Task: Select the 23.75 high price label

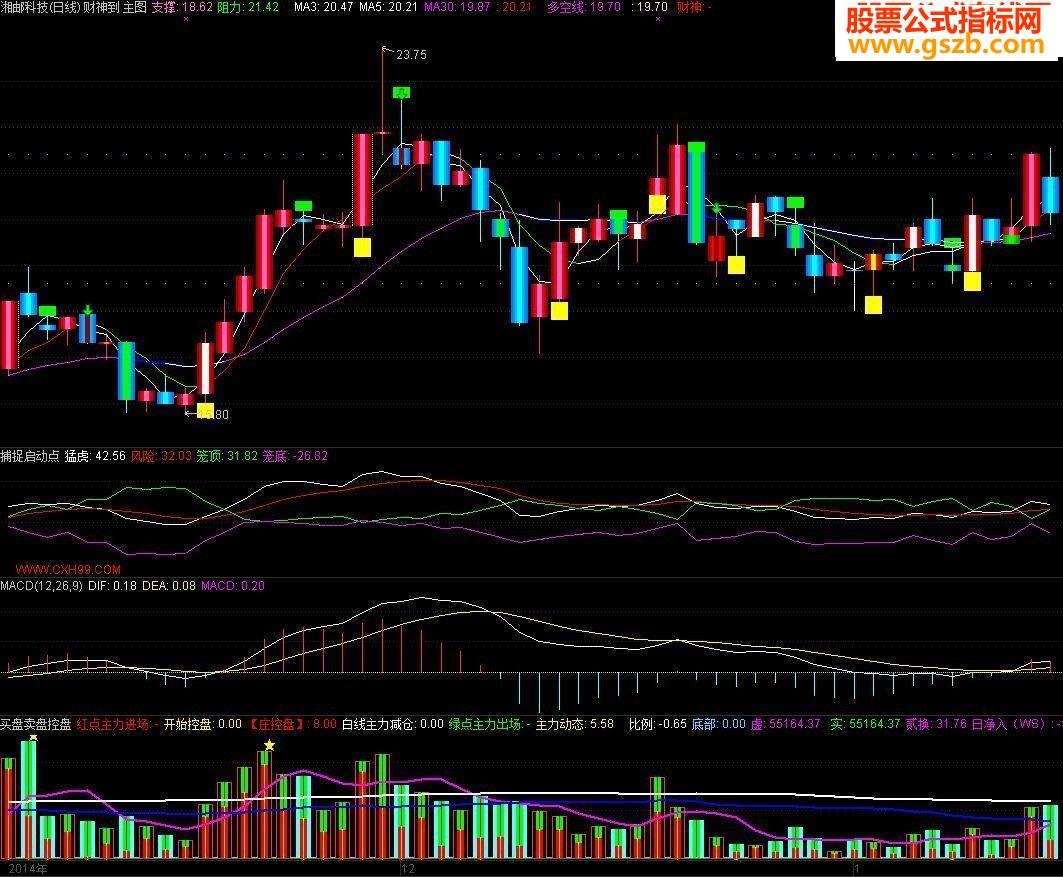Action: click(412, 55)
